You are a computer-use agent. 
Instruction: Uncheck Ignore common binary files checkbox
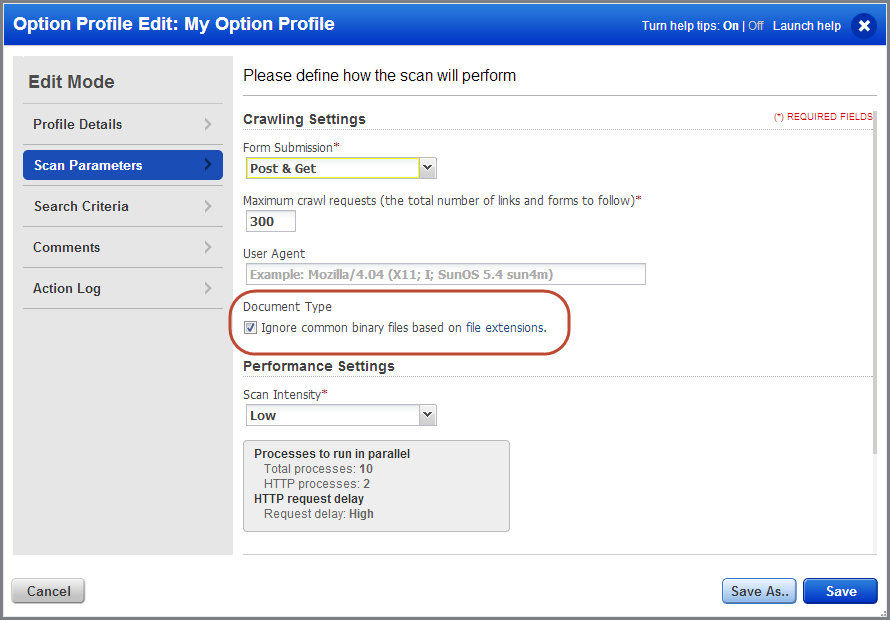[250, 328]
